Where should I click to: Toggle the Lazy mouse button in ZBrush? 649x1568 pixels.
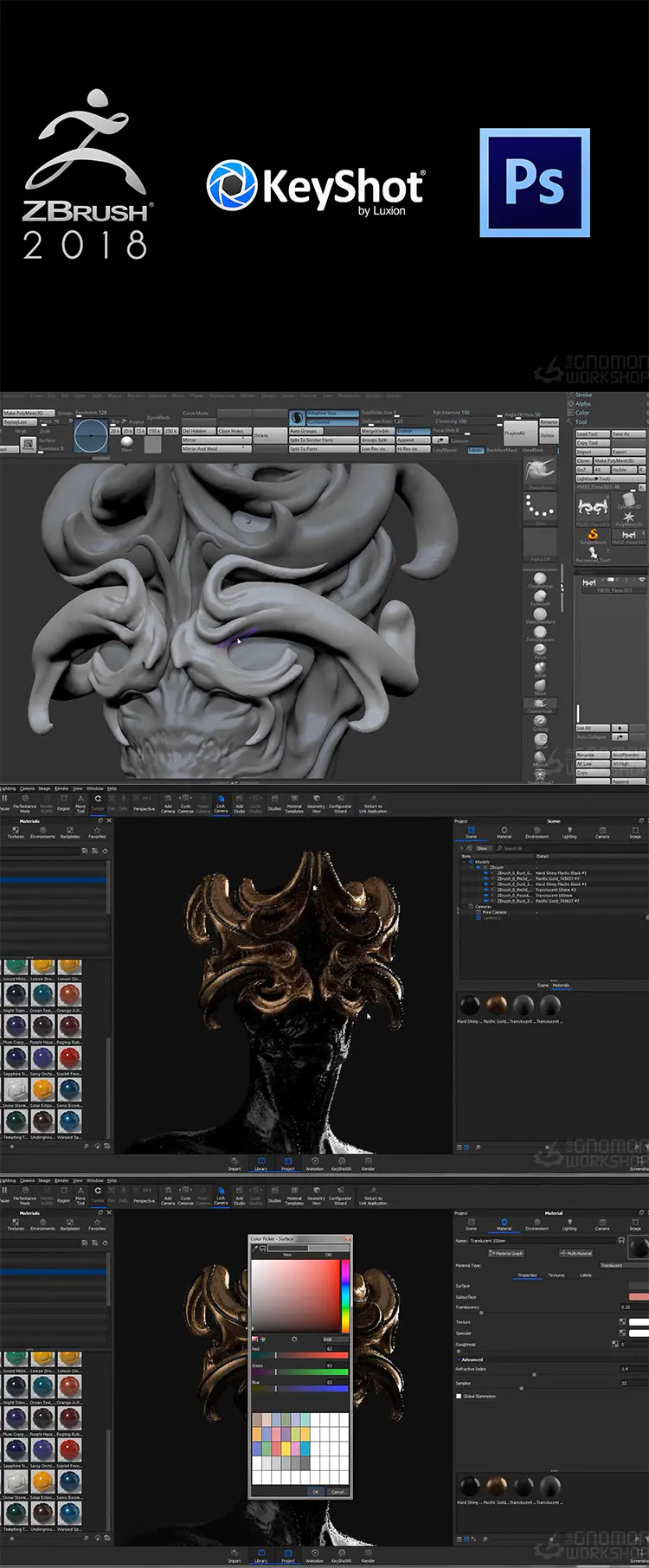pyautogui.click(x=444, y=450)
